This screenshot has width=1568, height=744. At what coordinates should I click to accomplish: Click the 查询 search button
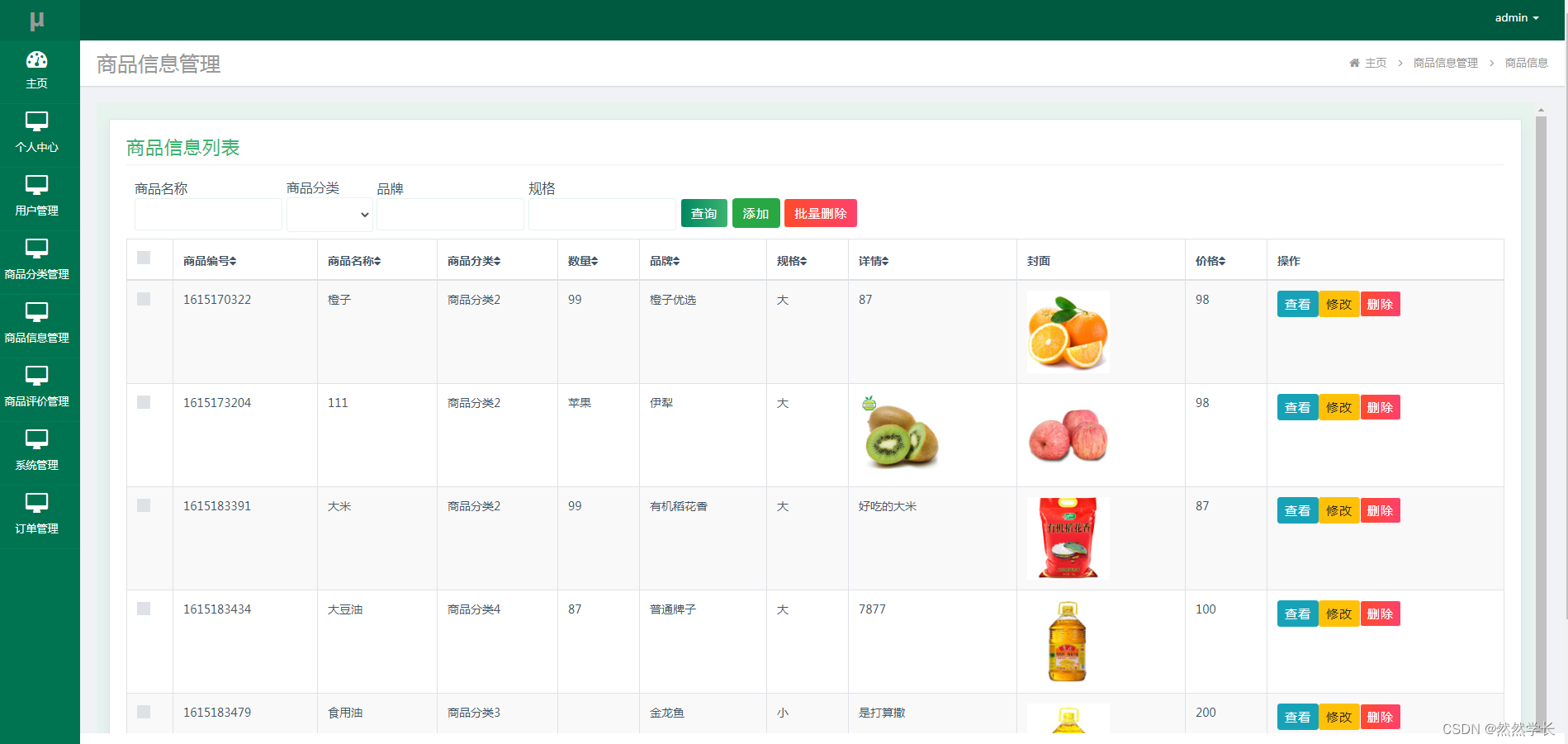point(704,213)
